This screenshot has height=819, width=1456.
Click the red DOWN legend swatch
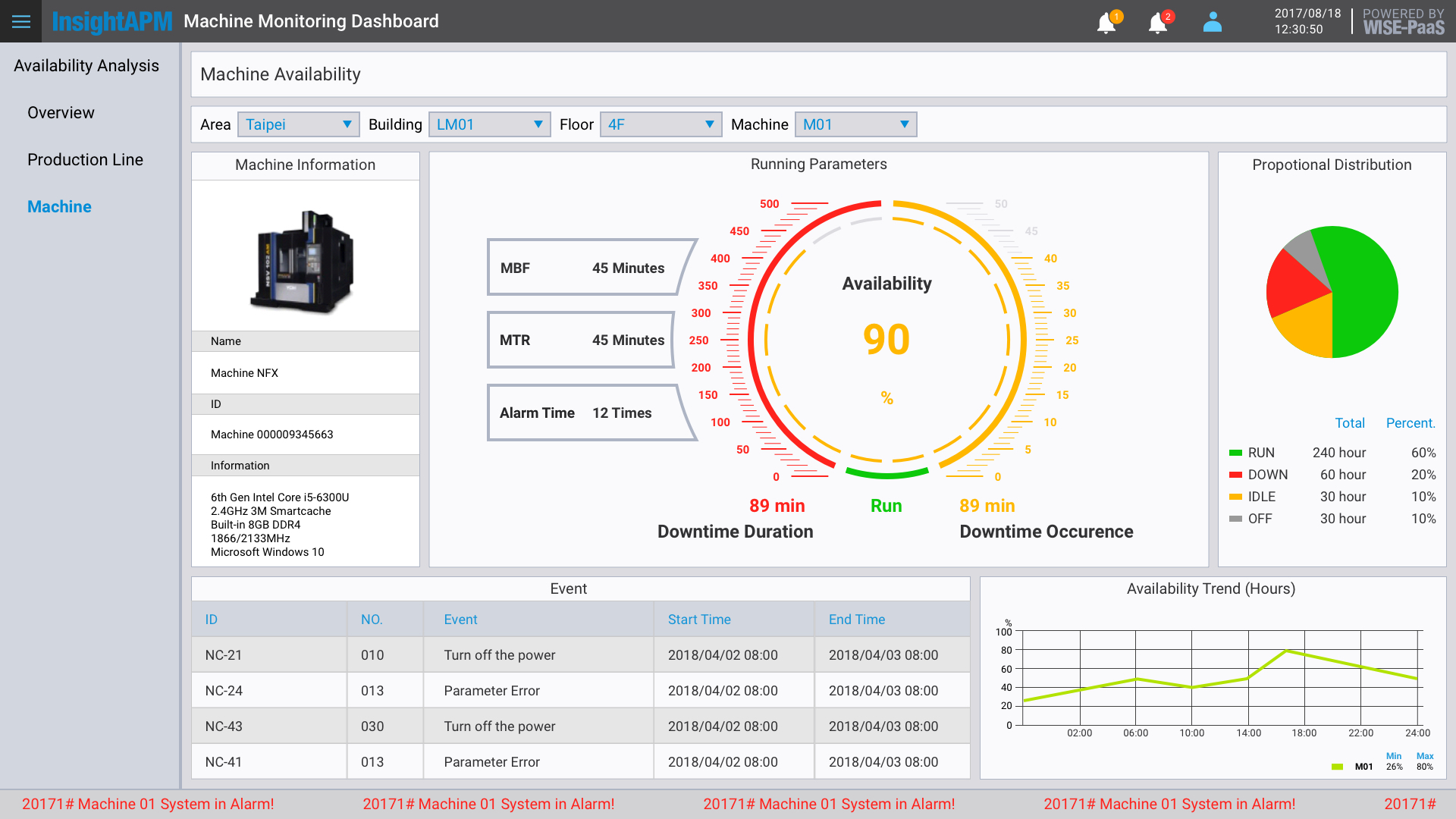1235,475
